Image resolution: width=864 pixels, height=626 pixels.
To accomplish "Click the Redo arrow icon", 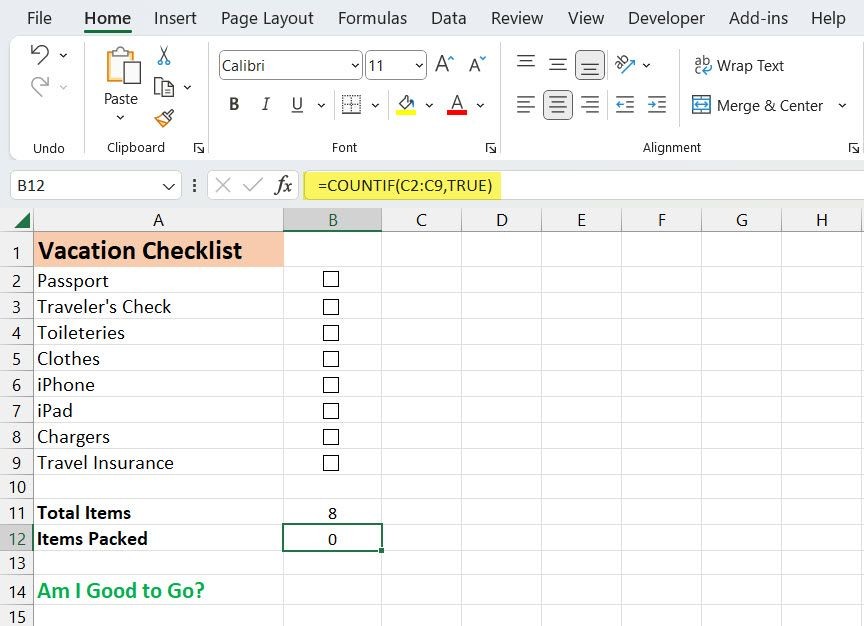I will tap(40, 87).
